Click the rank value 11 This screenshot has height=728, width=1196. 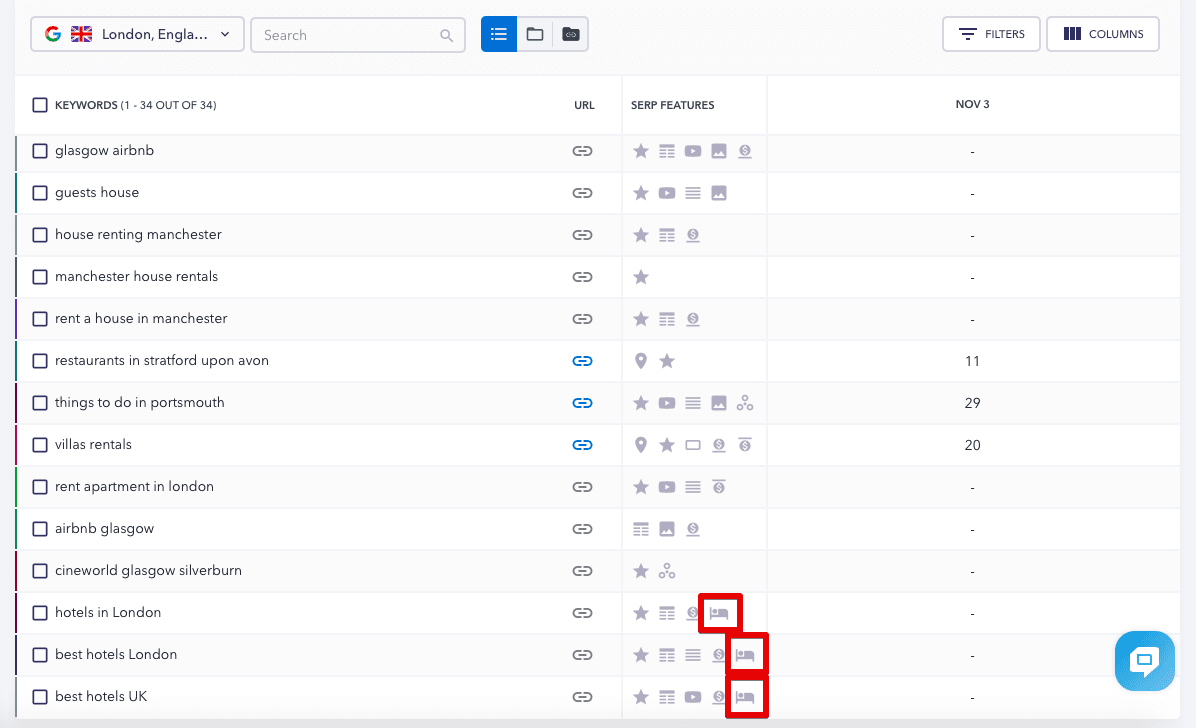click(973, 361)
